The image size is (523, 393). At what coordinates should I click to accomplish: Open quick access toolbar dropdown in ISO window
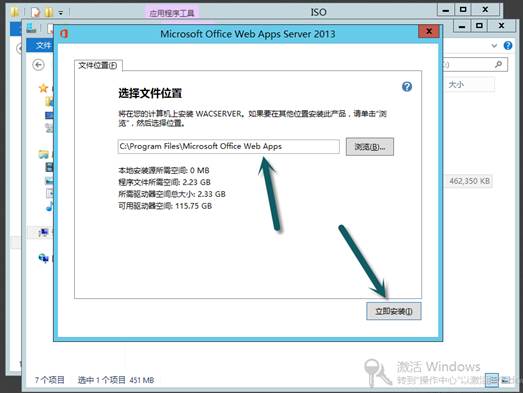point(61,13)
